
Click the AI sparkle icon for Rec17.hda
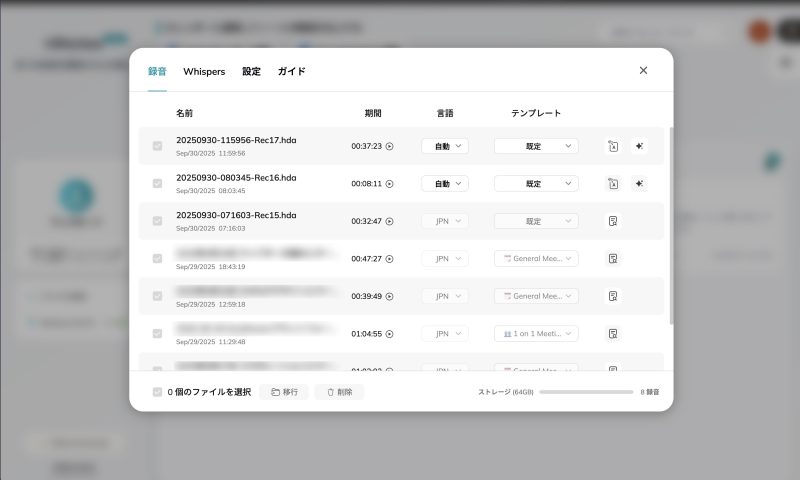639,146
